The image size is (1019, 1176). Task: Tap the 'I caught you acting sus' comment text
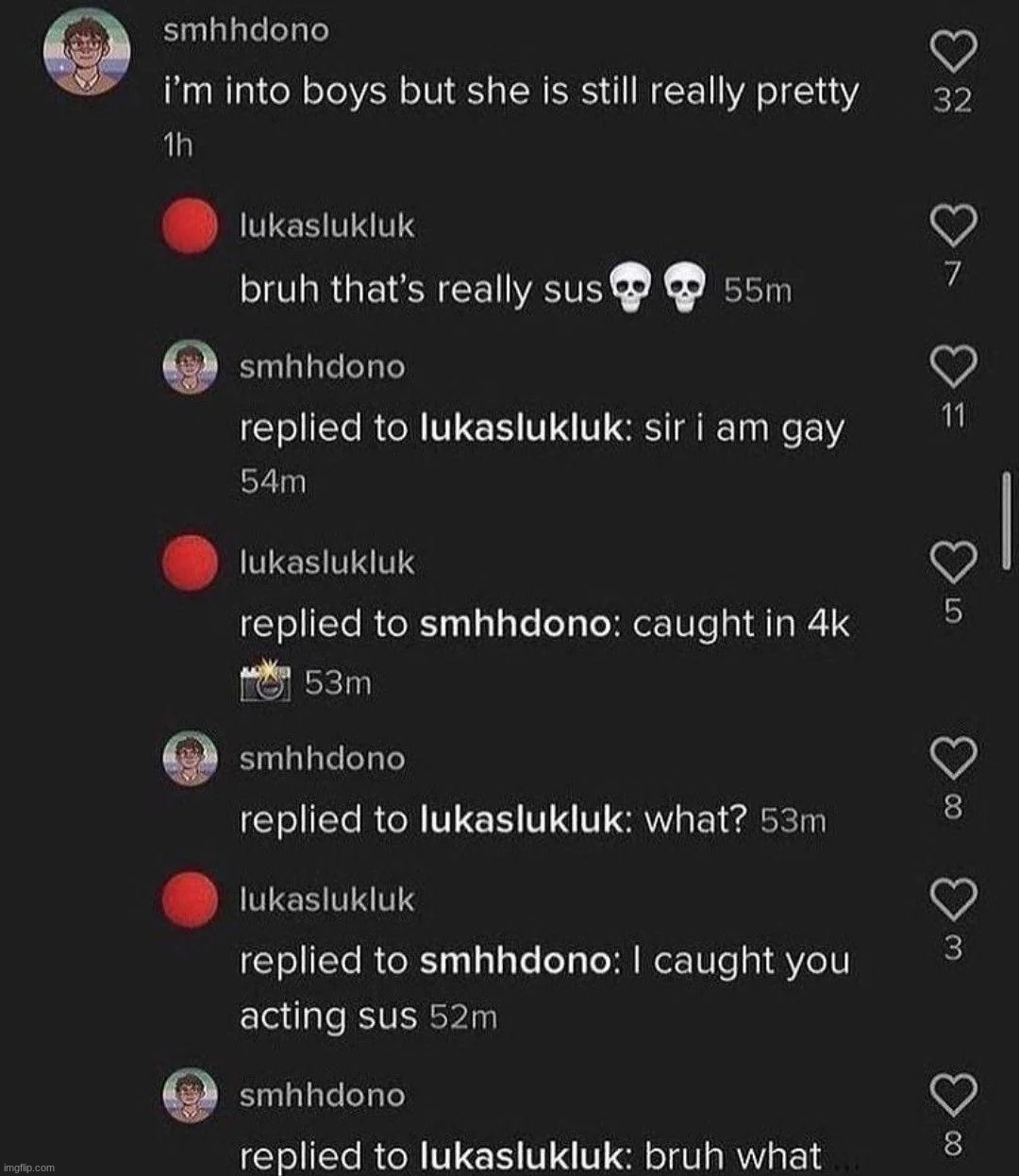[x=544, y=988]
